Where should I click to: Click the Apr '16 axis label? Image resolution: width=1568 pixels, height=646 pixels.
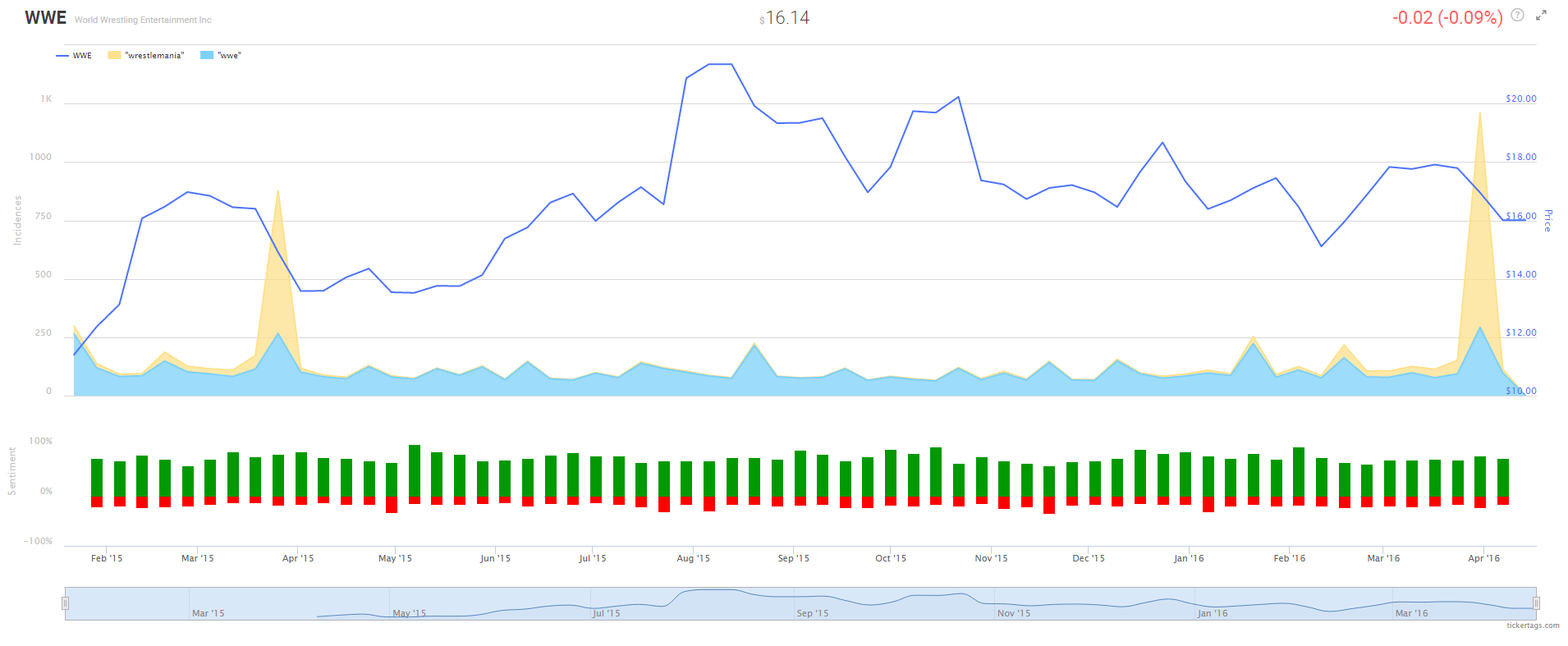click(1483, 558)
